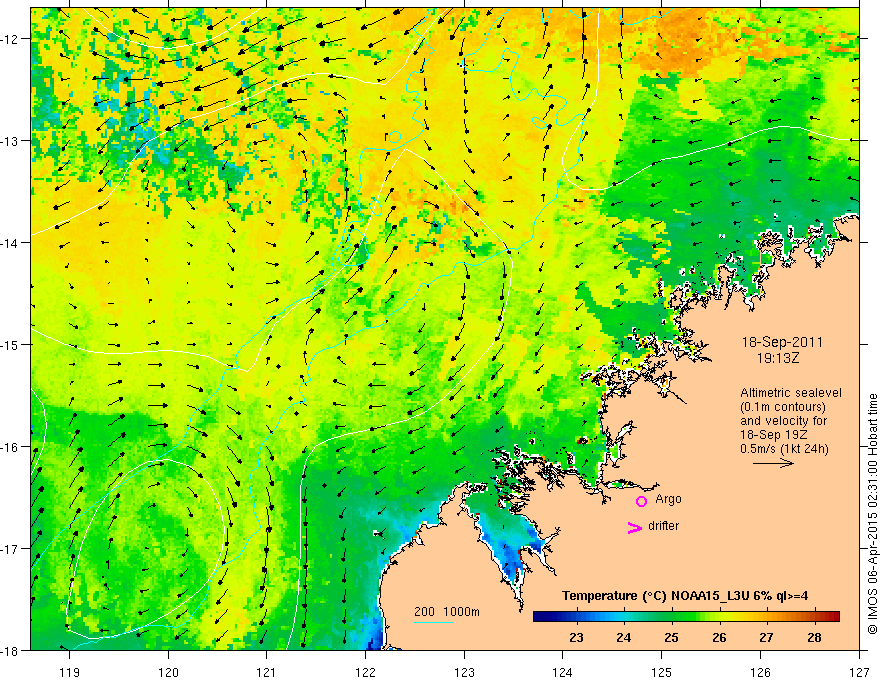Click the '0.5m/s (1kt 24h)' text
Viewport: 880px width, 680px height.
tap(785, 449)
